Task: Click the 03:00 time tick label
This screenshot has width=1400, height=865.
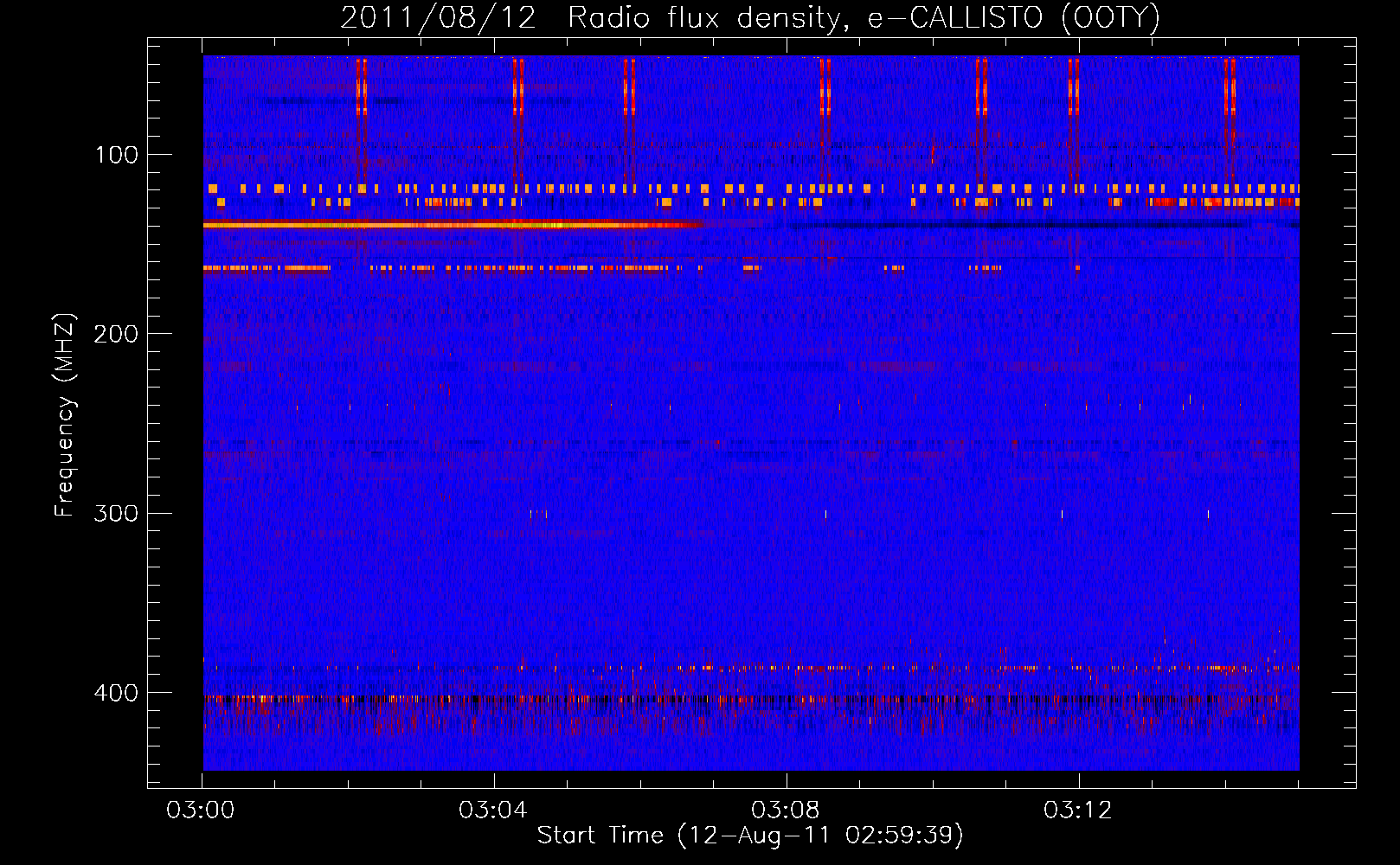Action: (201, 811)
